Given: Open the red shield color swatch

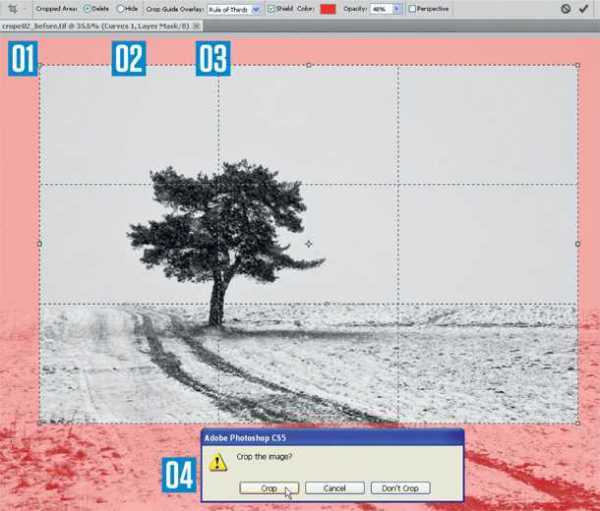Looking at the screenshot, I should pos(327,8).
